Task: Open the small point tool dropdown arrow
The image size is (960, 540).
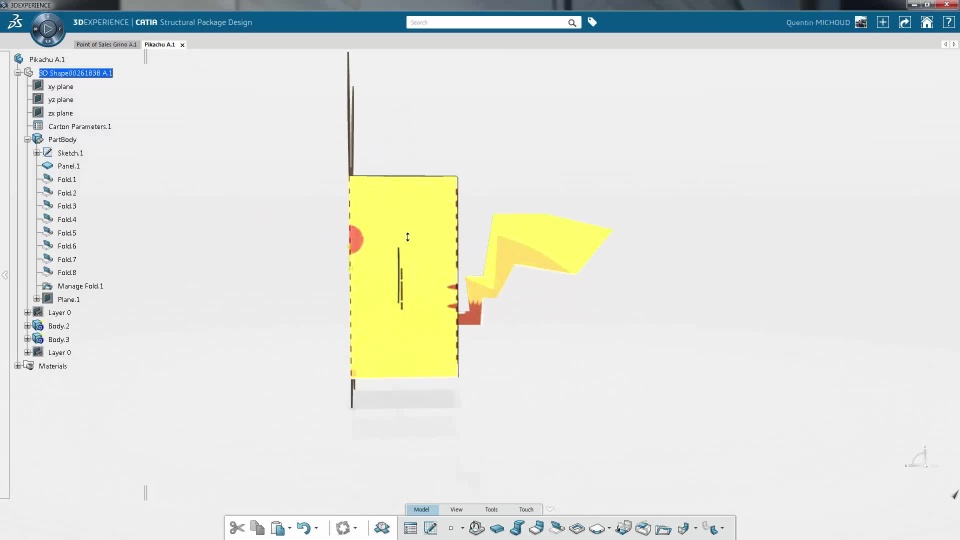Action: [462, 528]
